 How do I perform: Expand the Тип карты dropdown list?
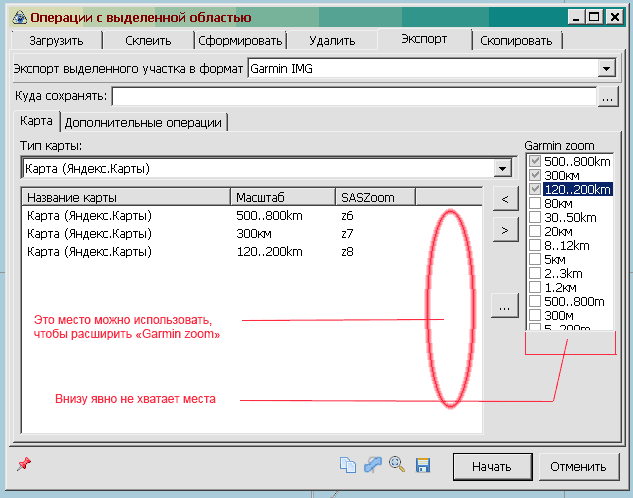505,168
